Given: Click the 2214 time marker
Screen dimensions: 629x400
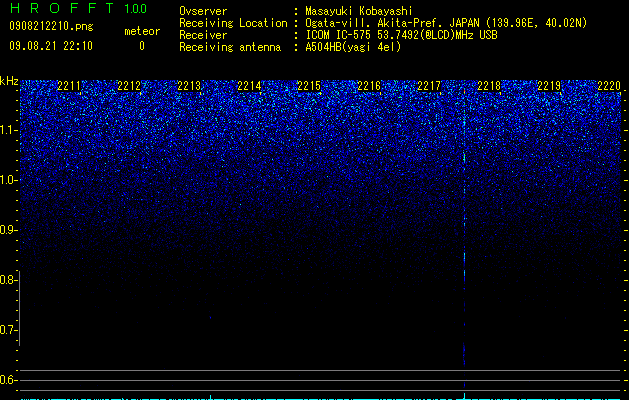Looking at the screenshot, I should click(x=249, y=86).
